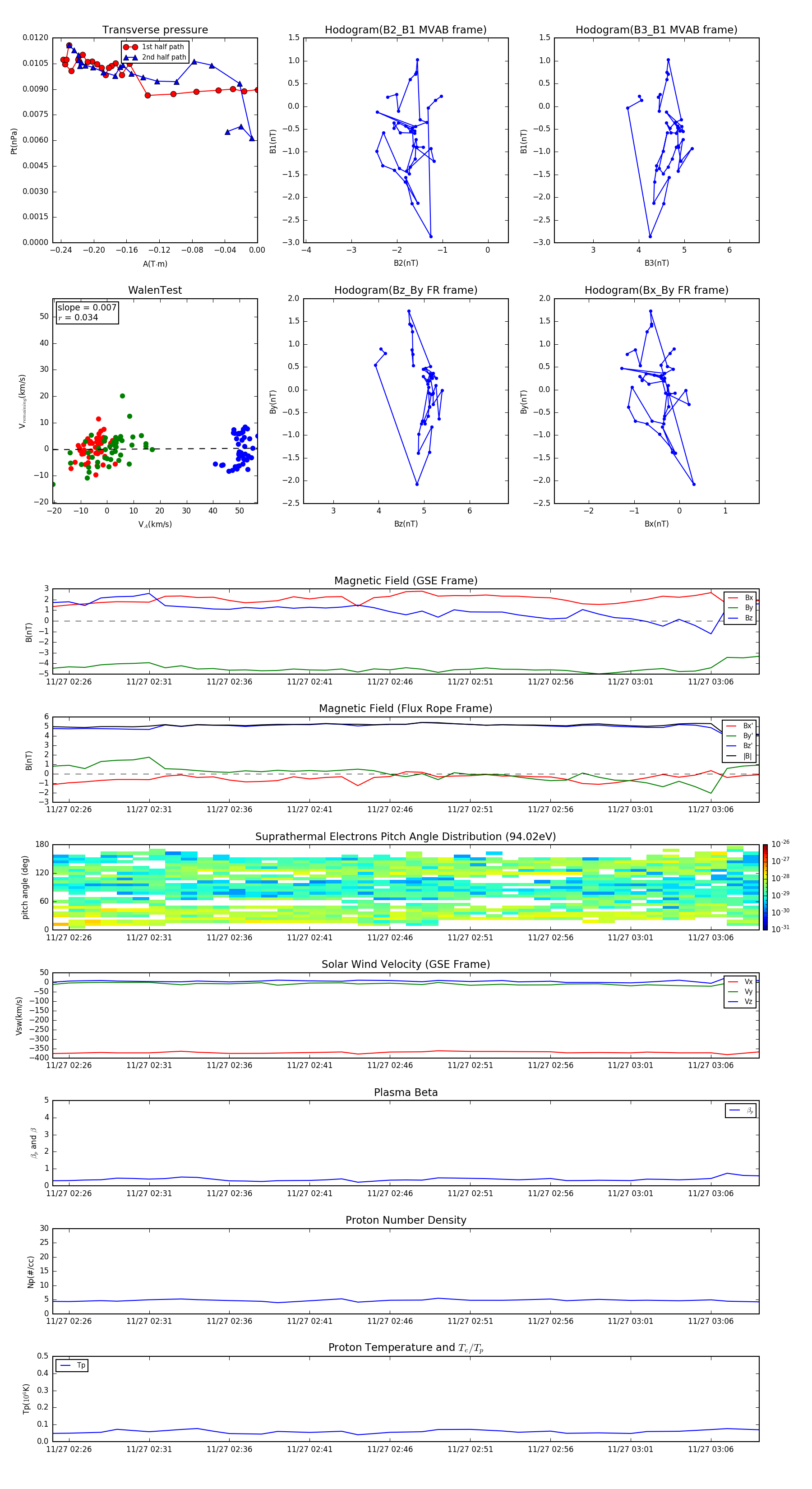
Task: Click the 'Suprathermal Electrons Pitch Angle Distribution' title
Action: (x=406, y=837)
